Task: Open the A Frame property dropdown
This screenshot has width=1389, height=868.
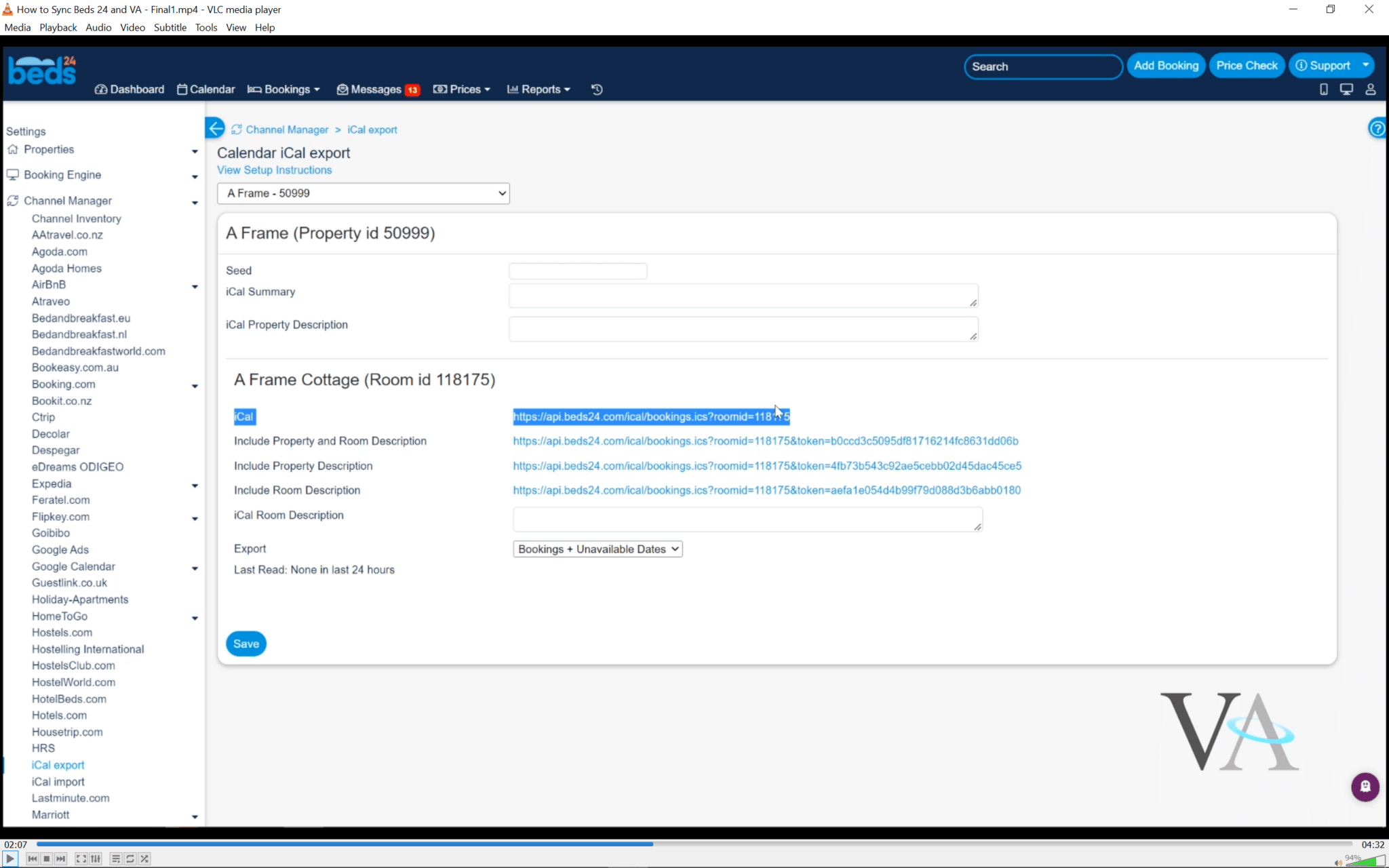Action: pyautogui.click(x=363, y=193)
